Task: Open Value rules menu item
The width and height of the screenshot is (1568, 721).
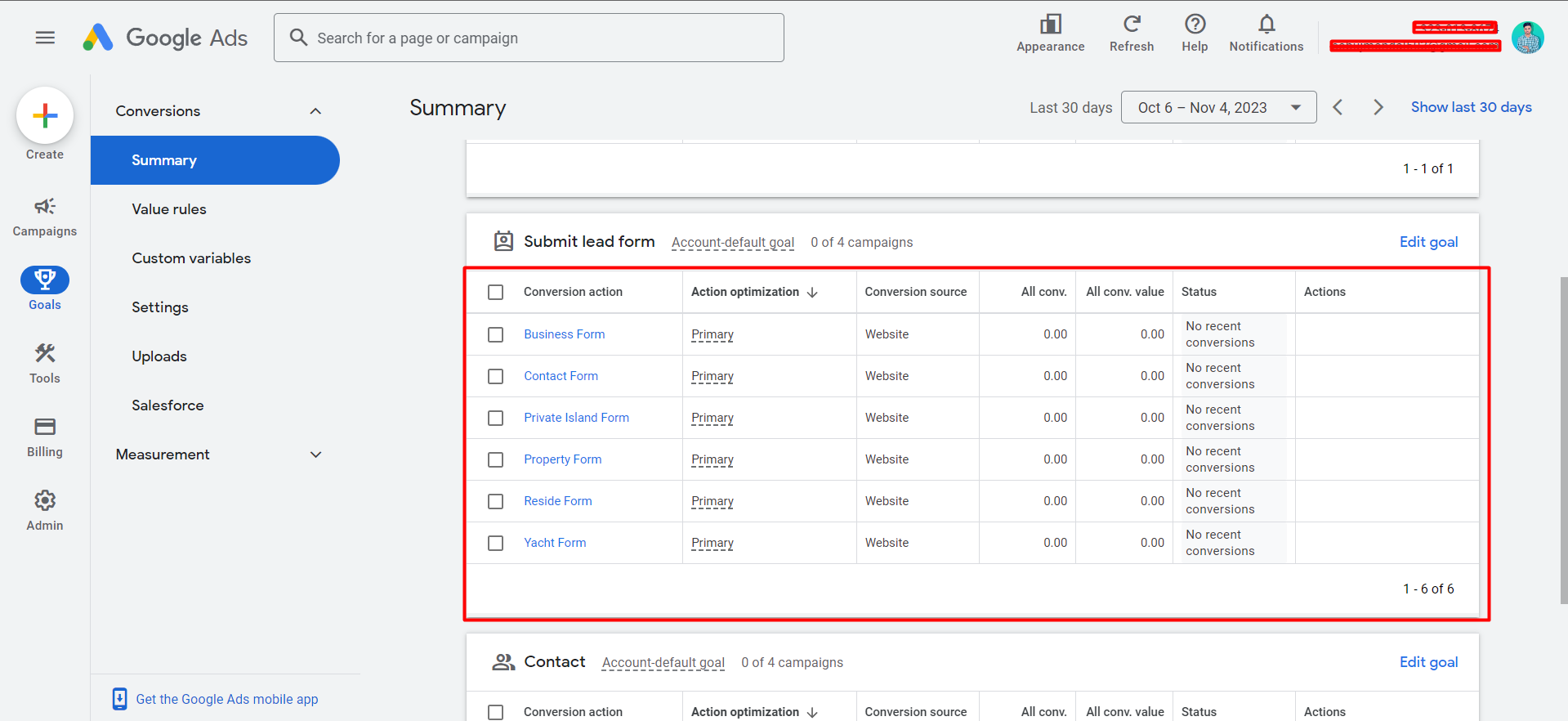Action: (x=169, y=209)
